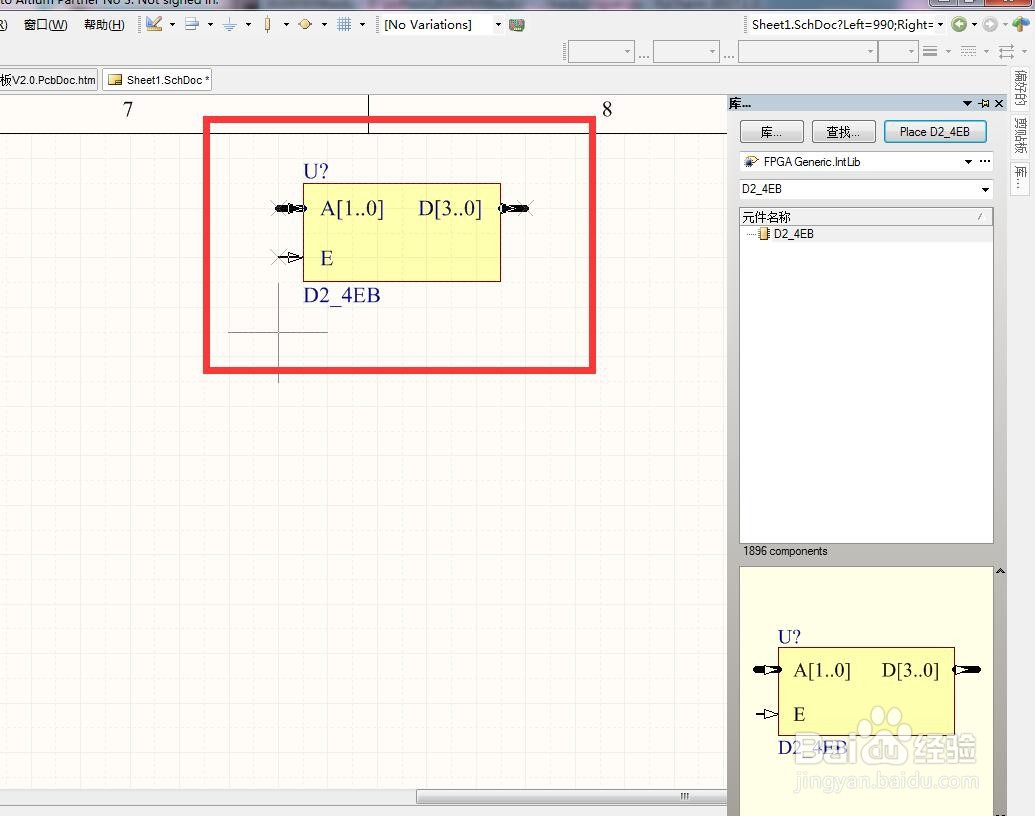Open the 偏好的 side panel tab
This screenshot has height=816, width=1035.
tap(1021, 88)
